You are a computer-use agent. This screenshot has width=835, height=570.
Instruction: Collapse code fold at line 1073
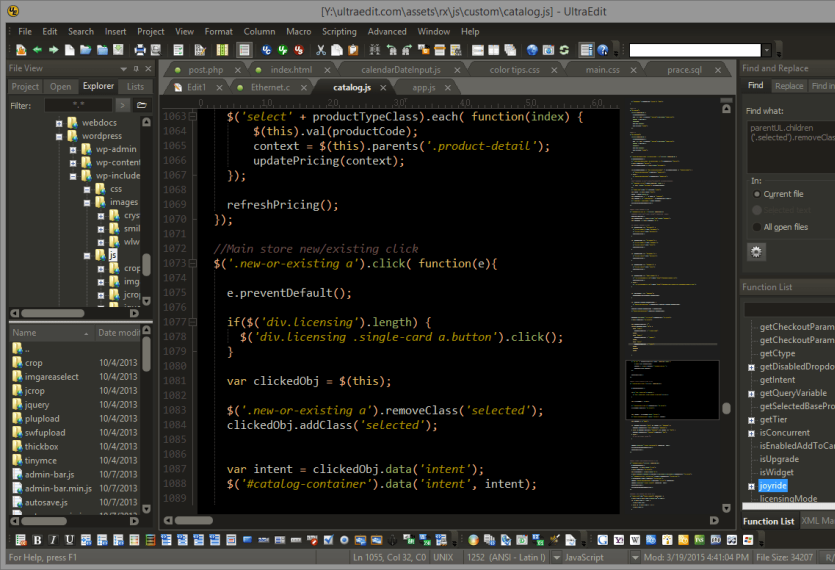(193, 263)
